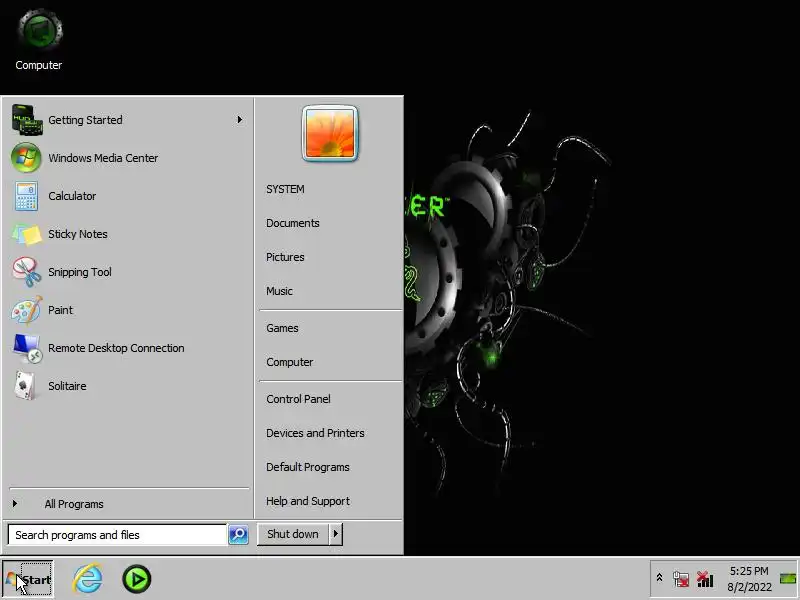This screenshot has height=600, width=800.
Task: Launch Snipping Tool by its label
Action: coord(80,272)
